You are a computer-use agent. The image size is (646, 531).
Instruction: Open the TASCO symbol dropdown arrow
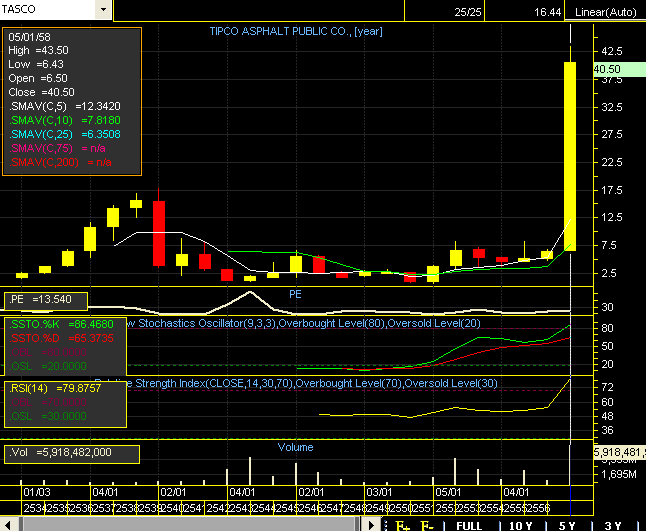click(103, 9)
